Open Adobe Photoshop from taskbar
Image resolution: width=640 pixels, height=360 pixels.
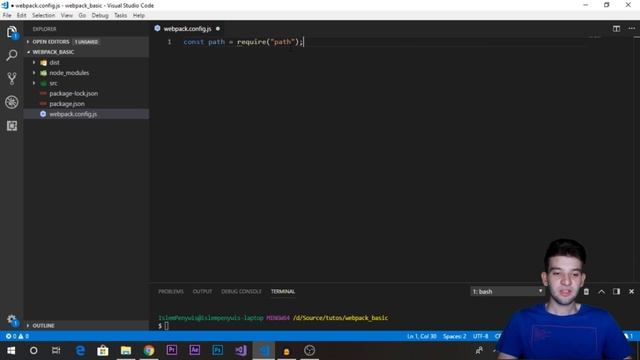(218, 350)
